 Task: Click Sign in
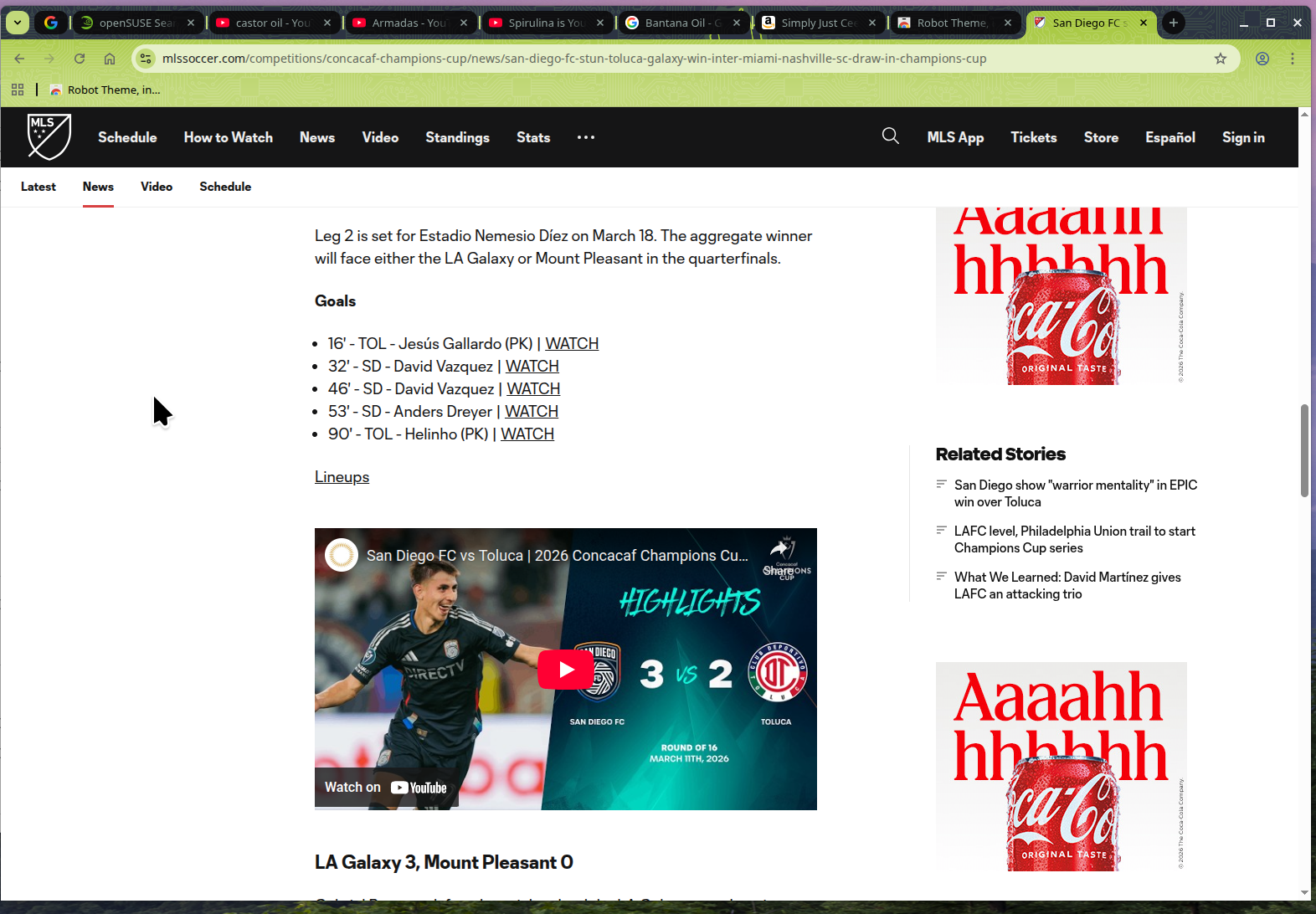(1243, 137)
